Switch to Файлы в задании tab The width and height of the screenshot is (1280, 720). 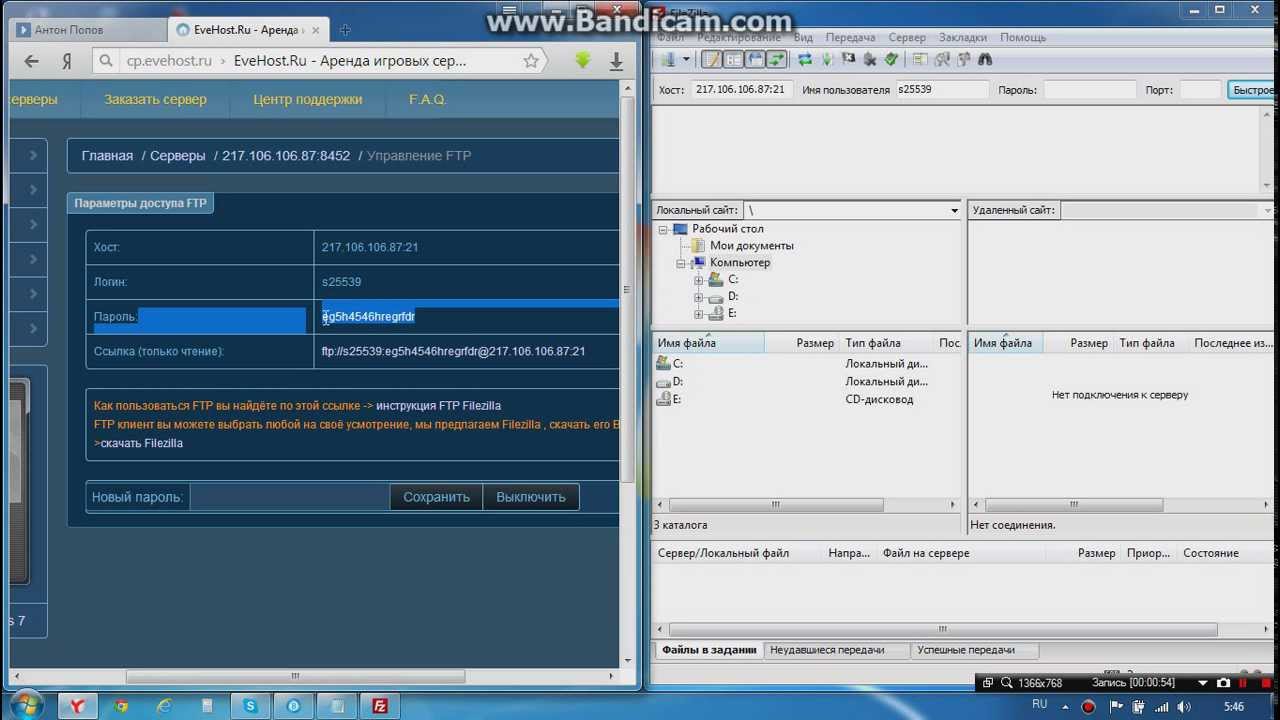coord(708,650)
